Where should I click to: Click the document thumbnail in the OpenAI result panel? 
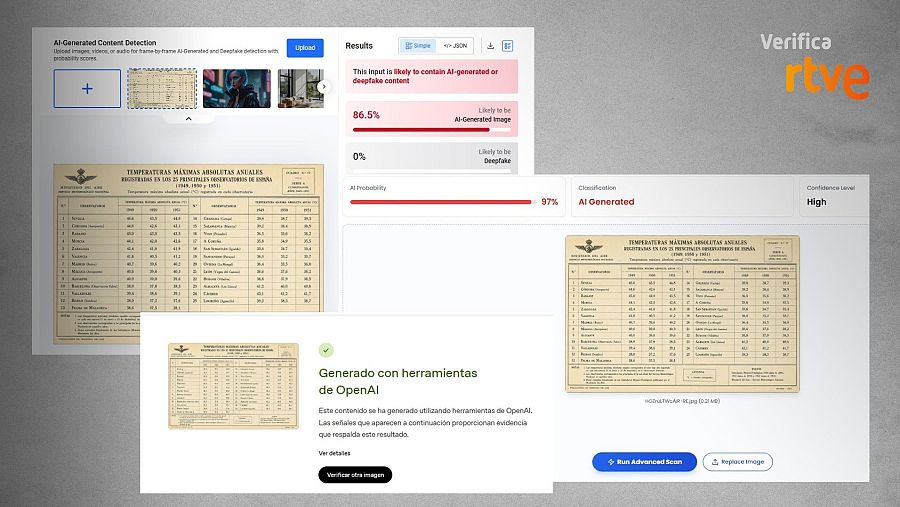point(234,386)
